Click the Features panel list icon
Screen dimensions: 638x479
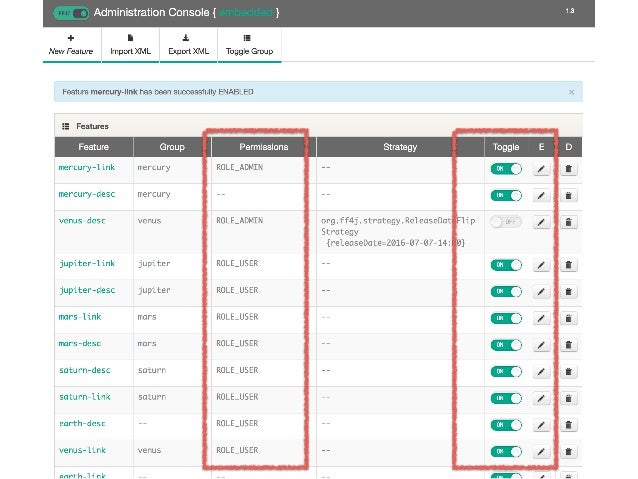(x=66, y=126)
